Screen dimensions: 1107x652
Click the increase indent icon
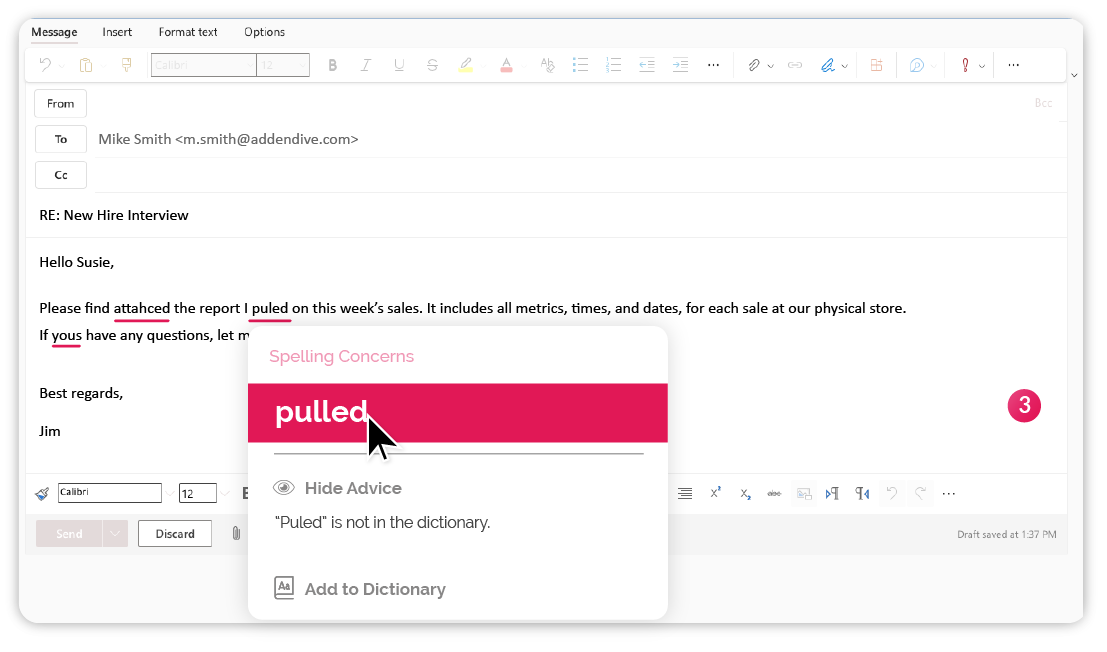680,65
